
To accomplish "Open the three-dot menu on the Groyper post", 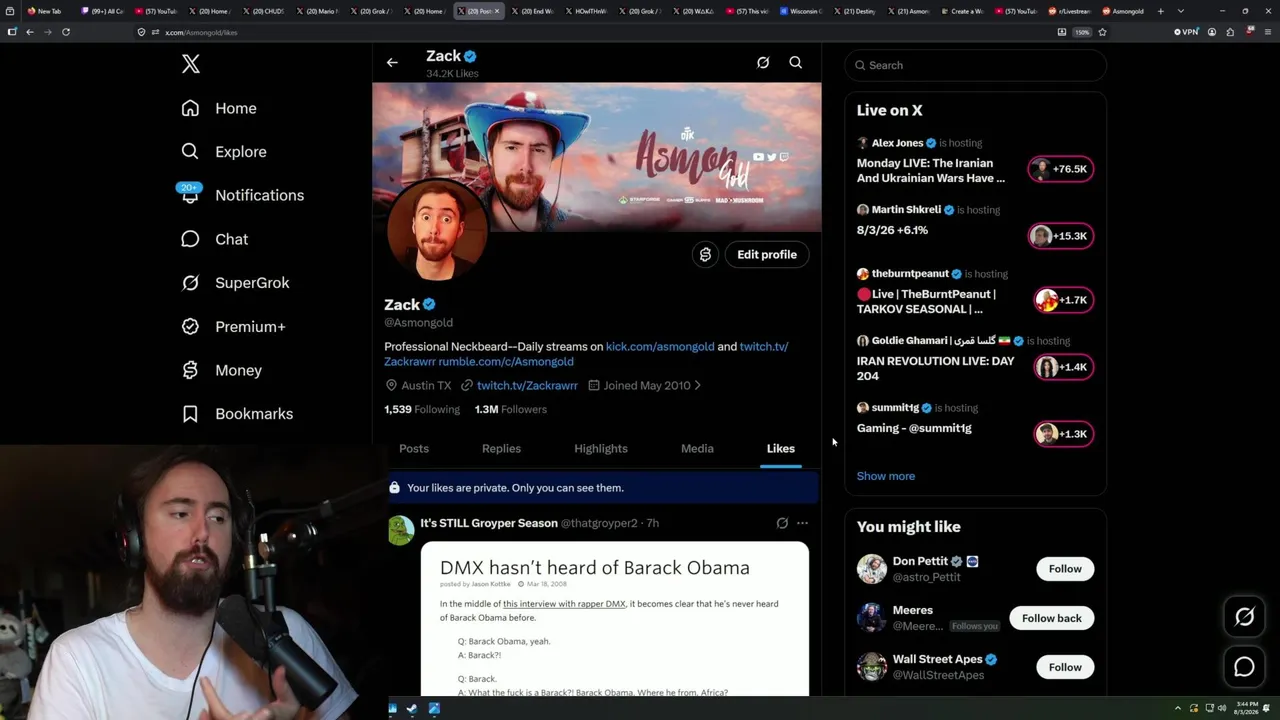I will pos(802,523).
